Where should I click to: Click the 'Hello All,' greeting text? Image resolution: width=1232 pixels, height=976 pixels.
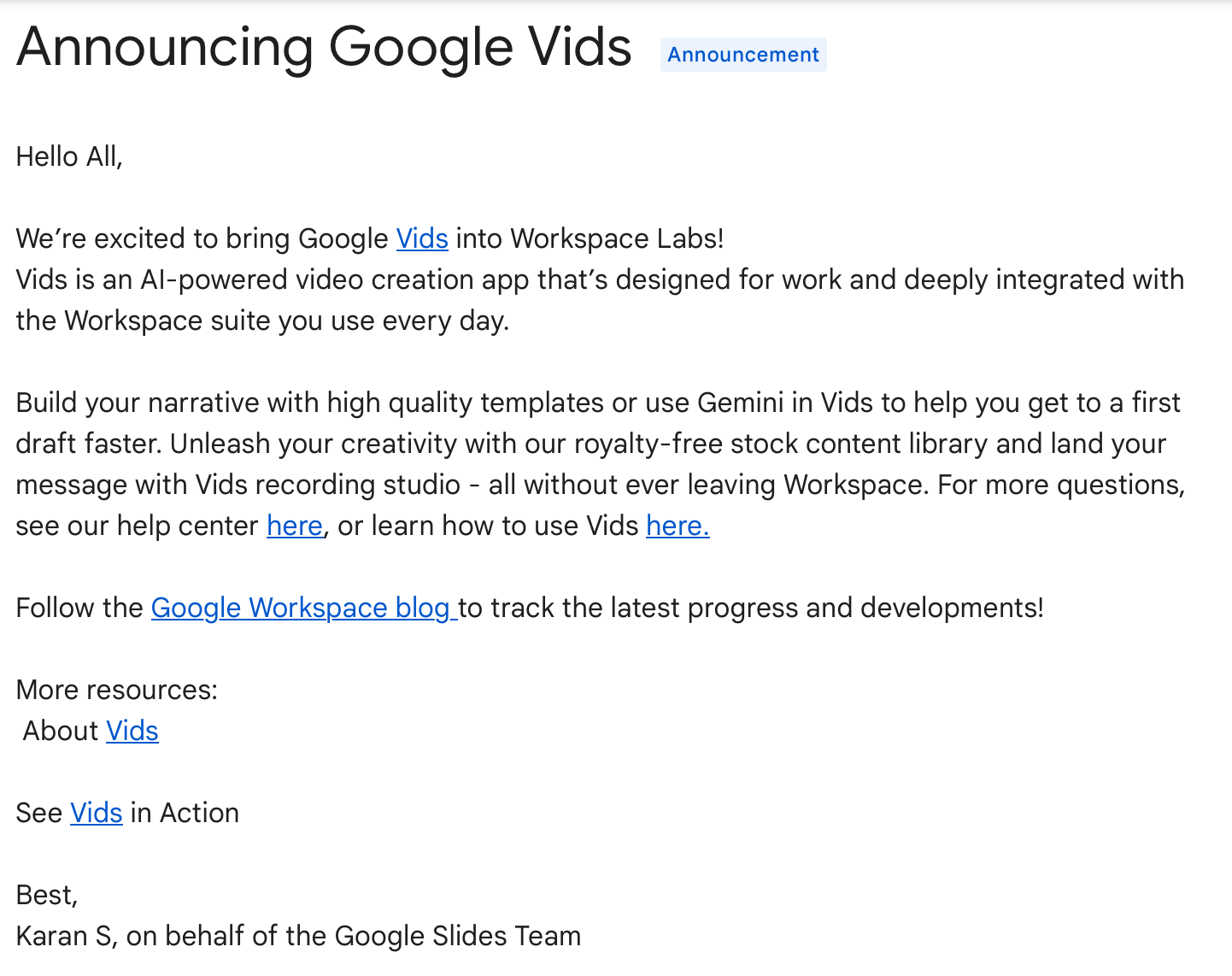(69, 156)
